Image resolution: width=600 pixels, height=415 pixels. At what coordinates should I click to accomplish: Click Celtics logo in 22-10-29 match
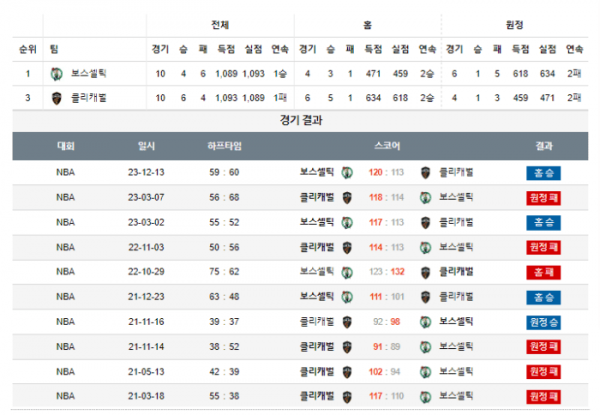[x=347, y=272]
